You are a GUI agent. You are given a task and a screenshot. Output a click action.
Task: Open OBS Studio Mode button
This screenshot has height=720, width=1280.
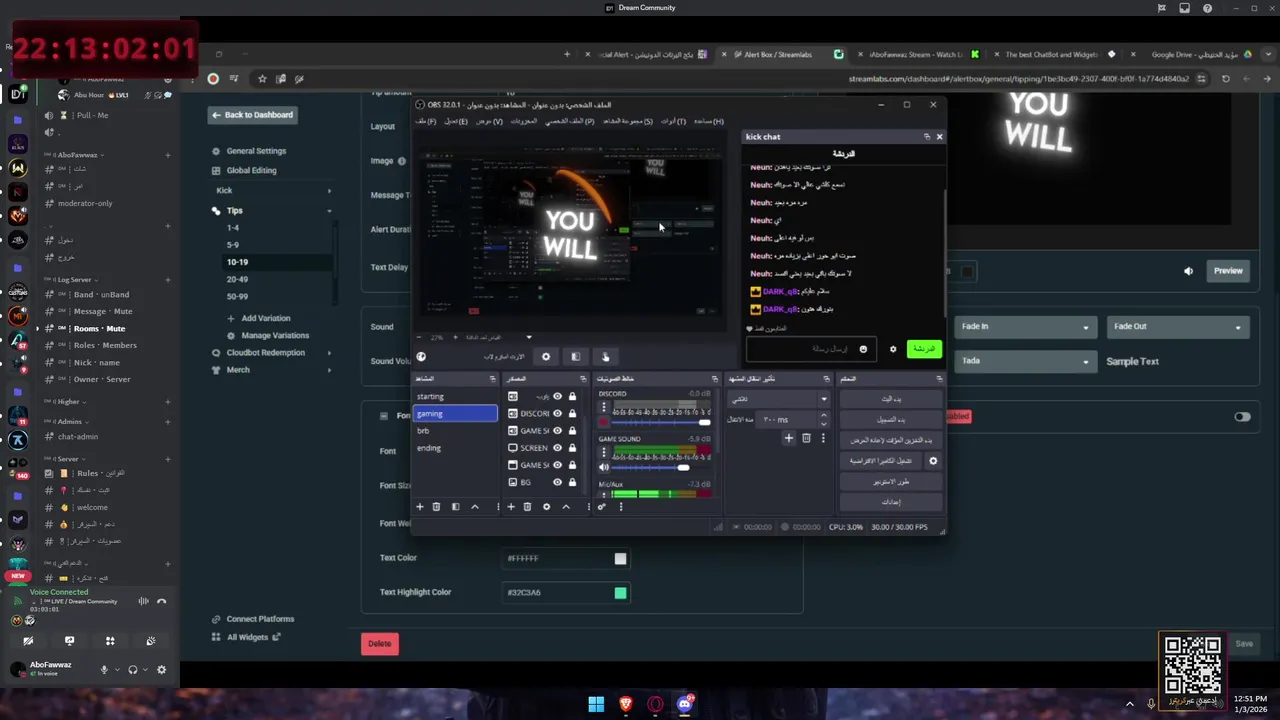tap(891, 482)
